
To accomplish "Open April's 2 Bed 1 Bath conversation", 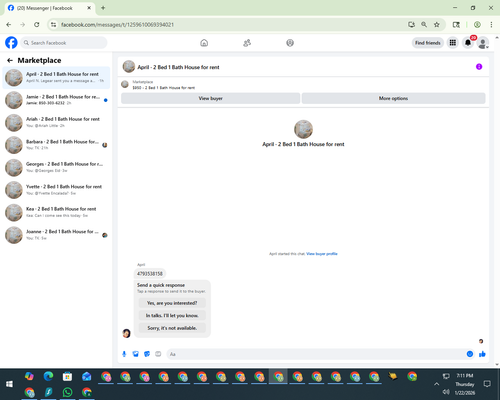I will point(56,77).
